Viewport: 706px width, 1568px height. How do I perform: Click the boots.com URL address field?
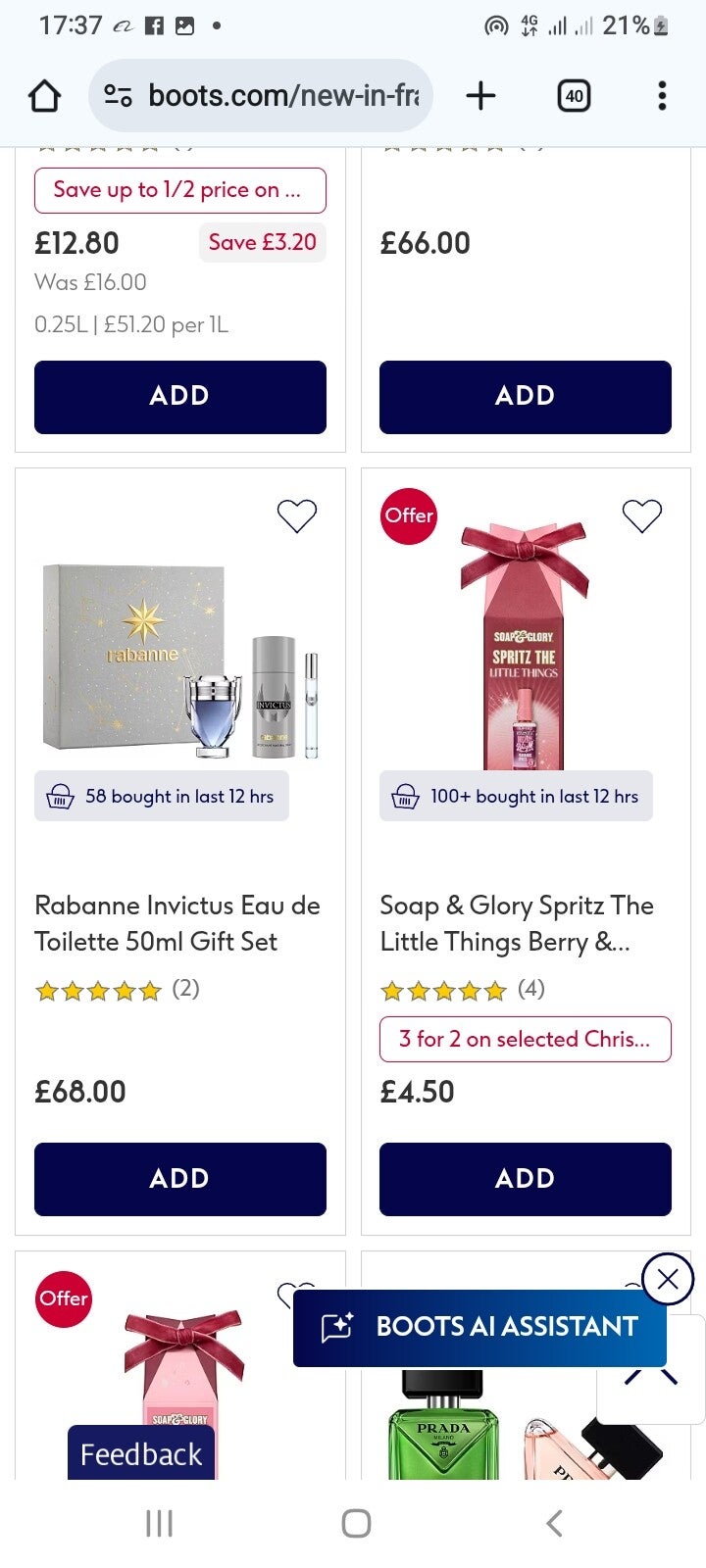pos(282,96)
